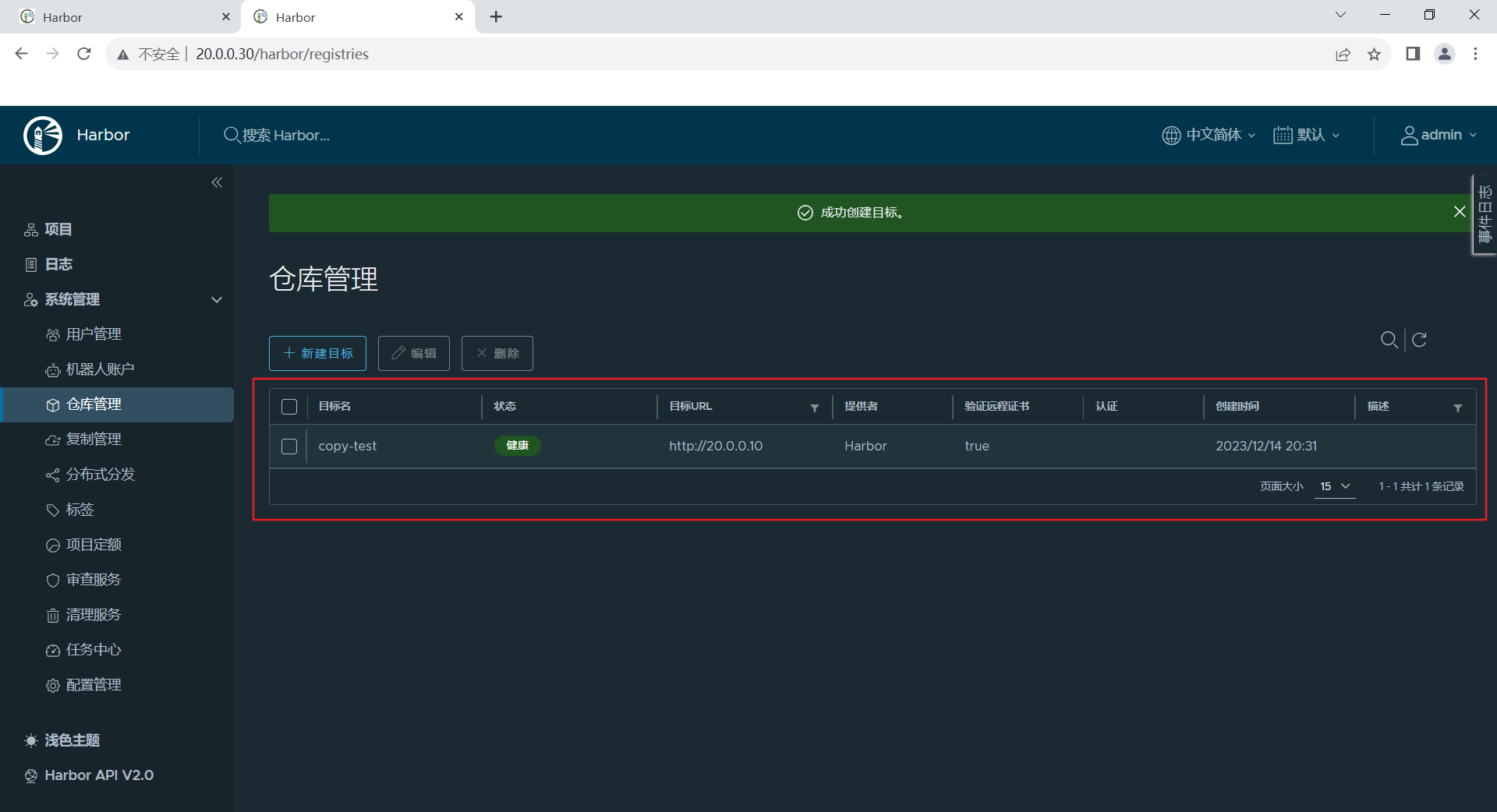Reload the browser page

click(84, 54)
